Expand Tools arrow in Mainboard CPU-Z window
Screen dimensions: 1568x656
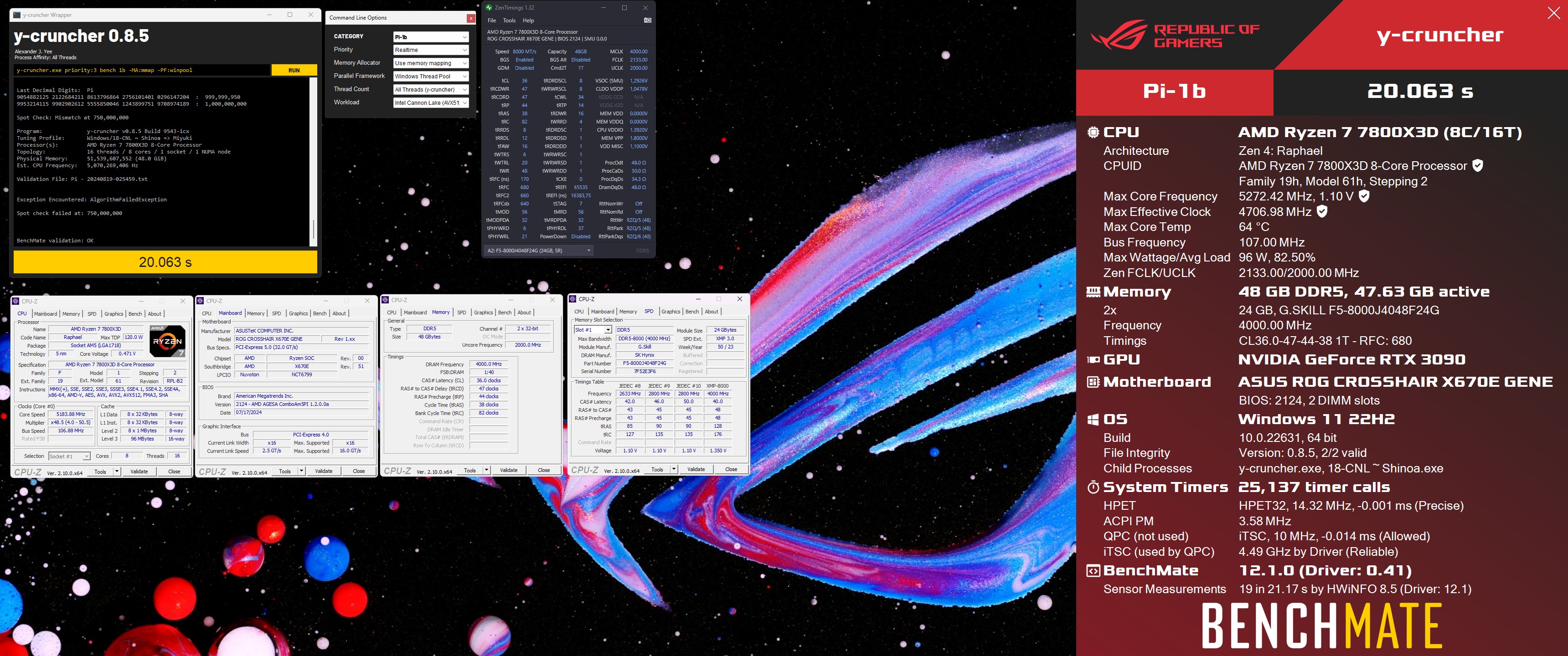pyautogui.click(x=301, y=471)
